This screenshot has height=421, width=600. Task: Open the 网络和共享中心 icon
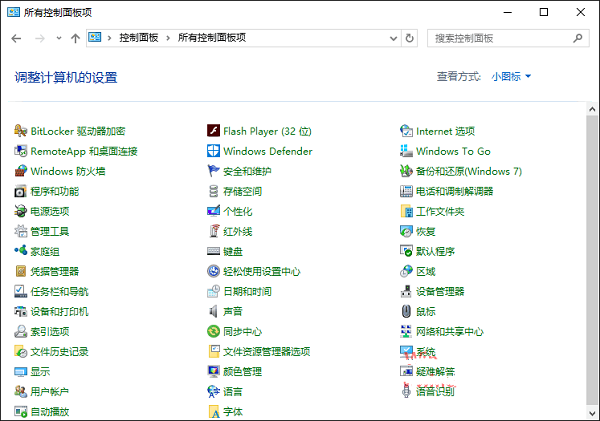(x=406, y=331)
